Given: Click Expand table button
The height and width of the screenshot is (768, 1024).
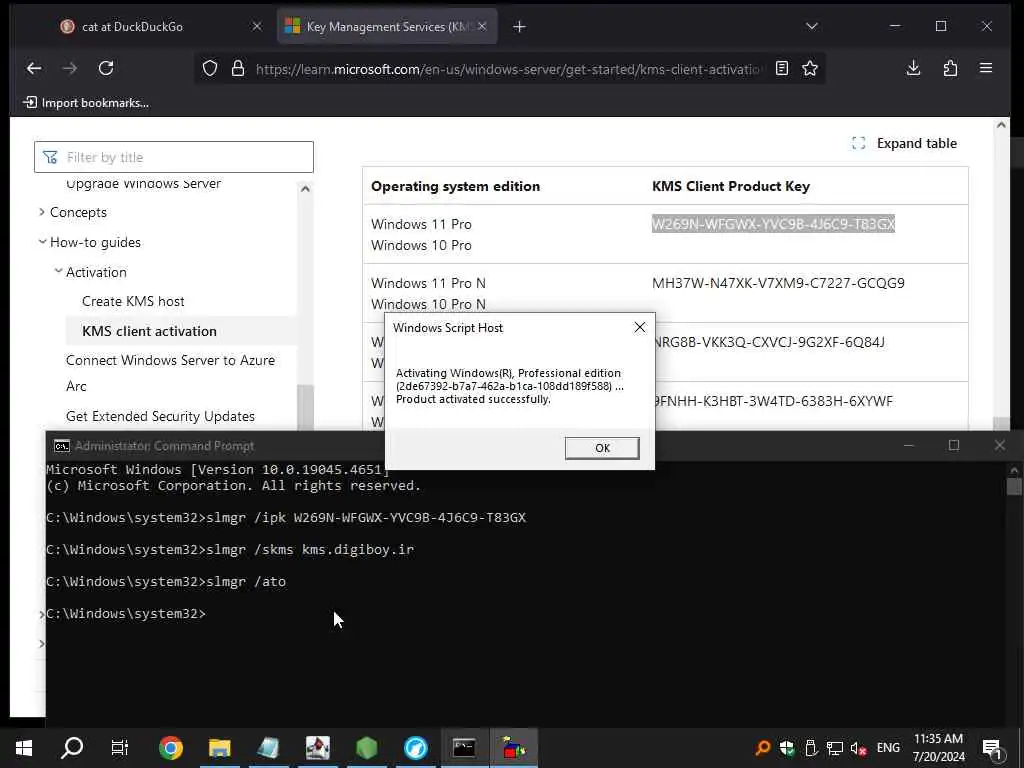Looking at the screenshot, I should (904, 143).
